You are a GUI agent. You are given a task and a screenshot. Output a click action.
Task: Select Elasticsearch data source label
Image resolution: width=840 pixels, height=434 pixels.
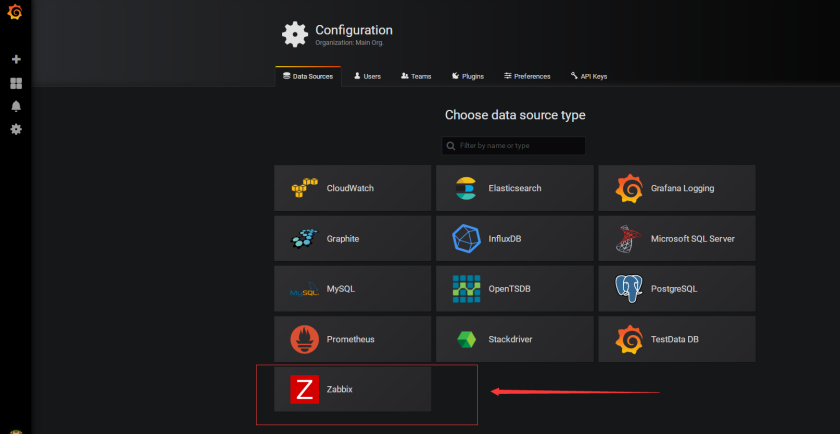(x=515, y=188)
